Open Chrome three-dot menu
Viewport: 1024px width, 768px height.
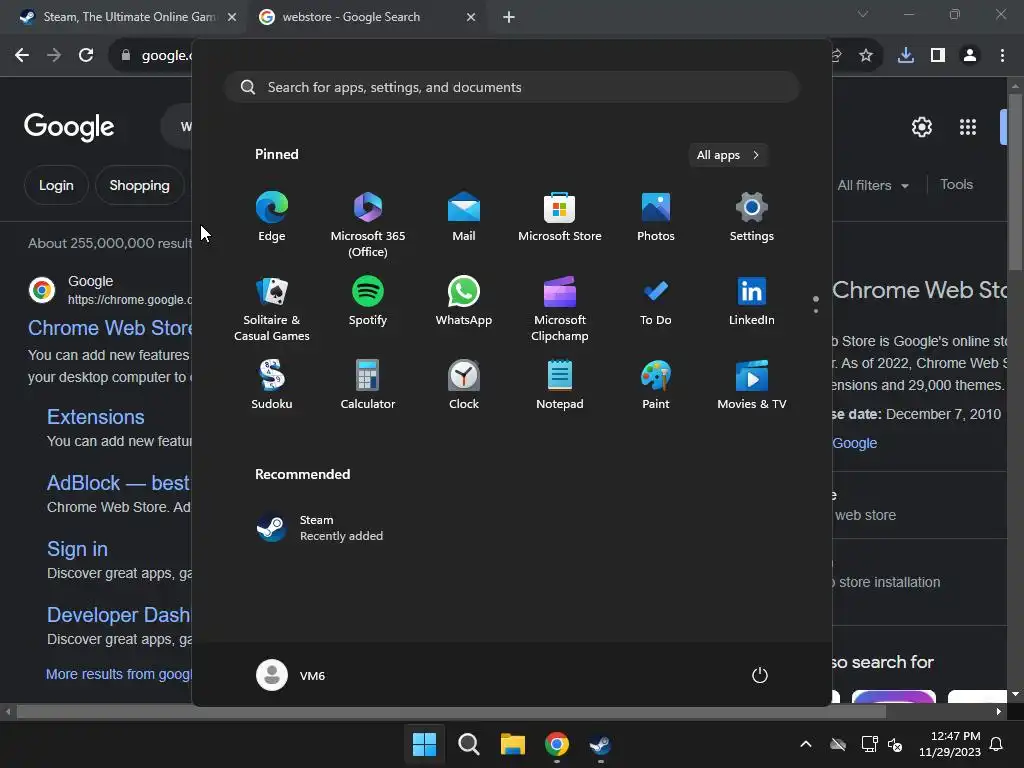click(1002, 56)
